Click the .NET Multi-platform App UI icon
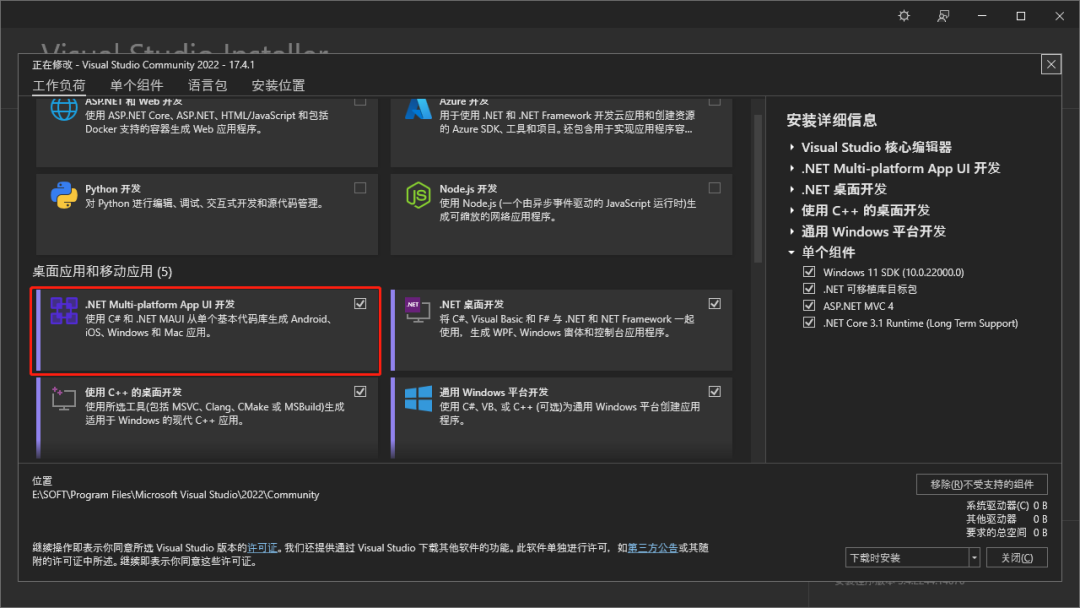This screenshot has width=1080, height=608. 64,311
